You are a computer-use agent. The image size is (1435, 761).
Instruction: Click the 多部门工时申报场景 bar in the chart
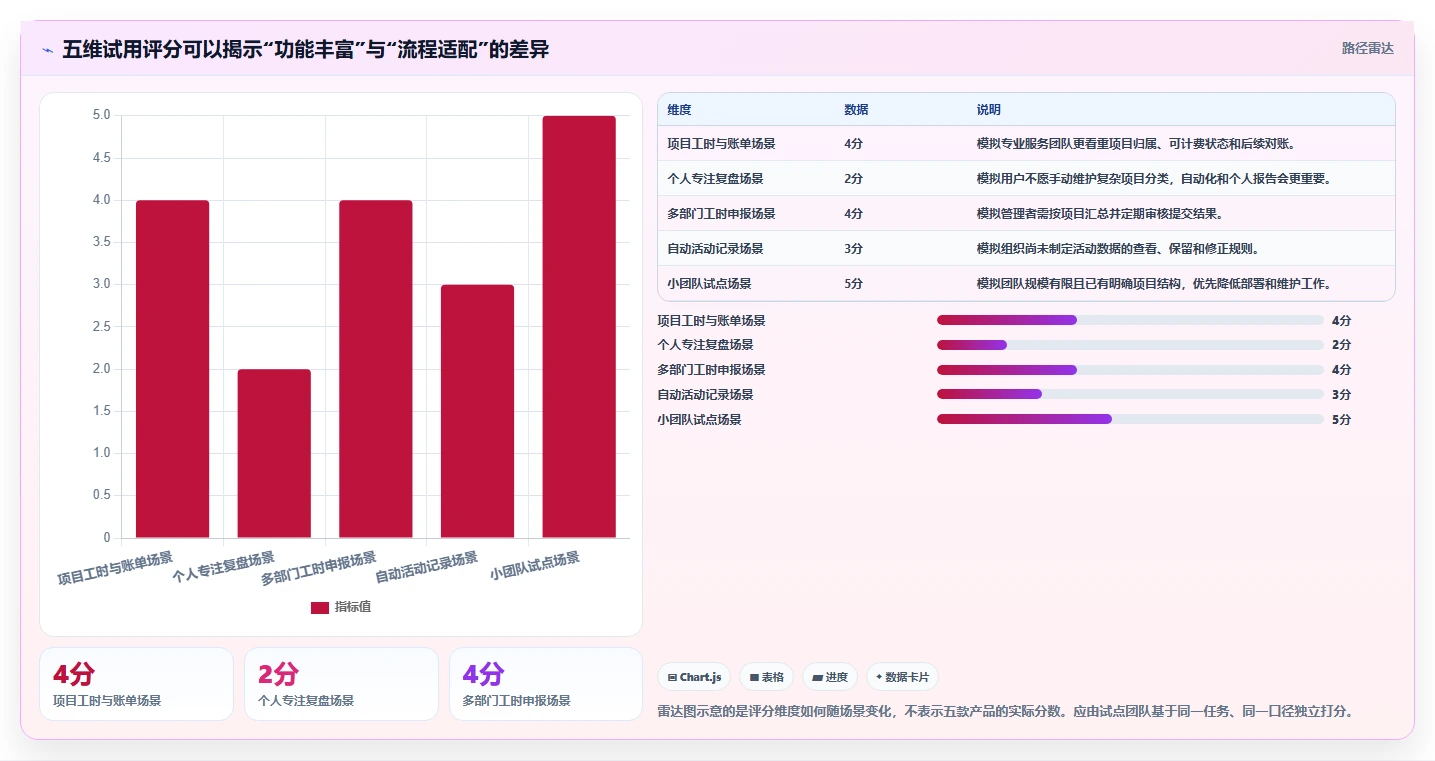point(375,369)
